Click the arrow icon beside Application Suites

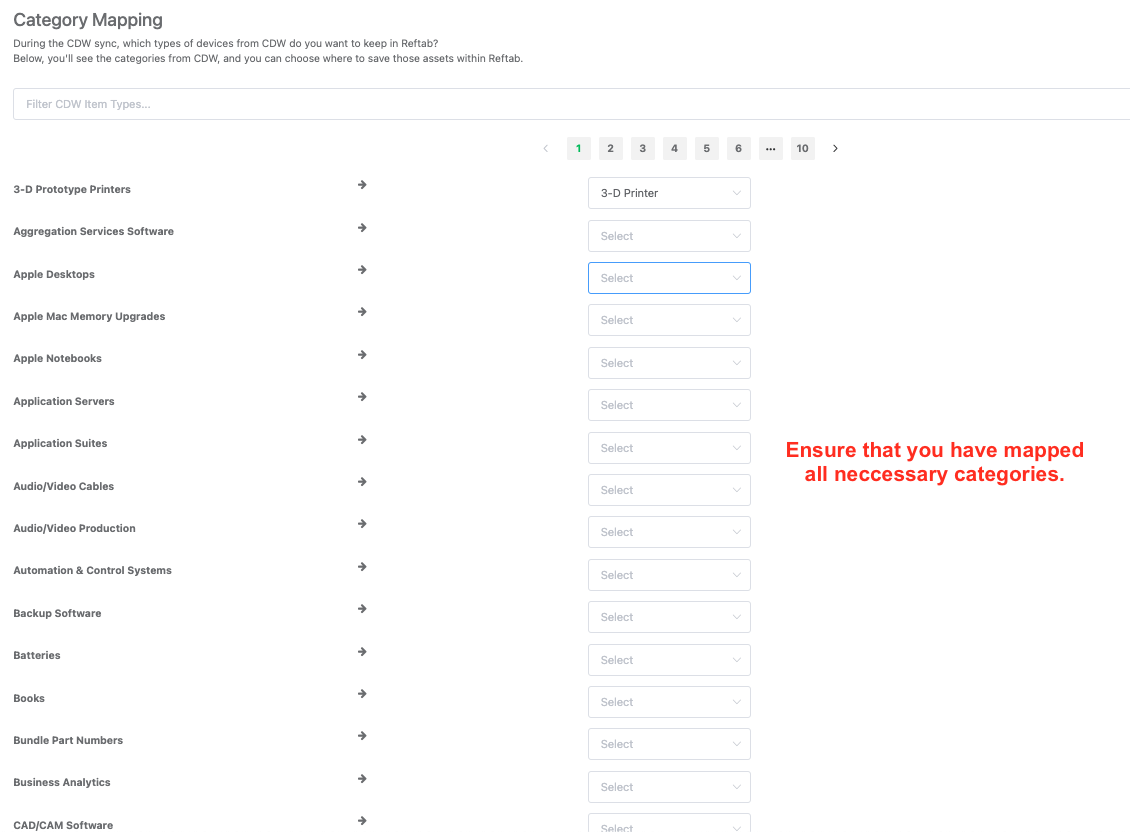(362, 440)
